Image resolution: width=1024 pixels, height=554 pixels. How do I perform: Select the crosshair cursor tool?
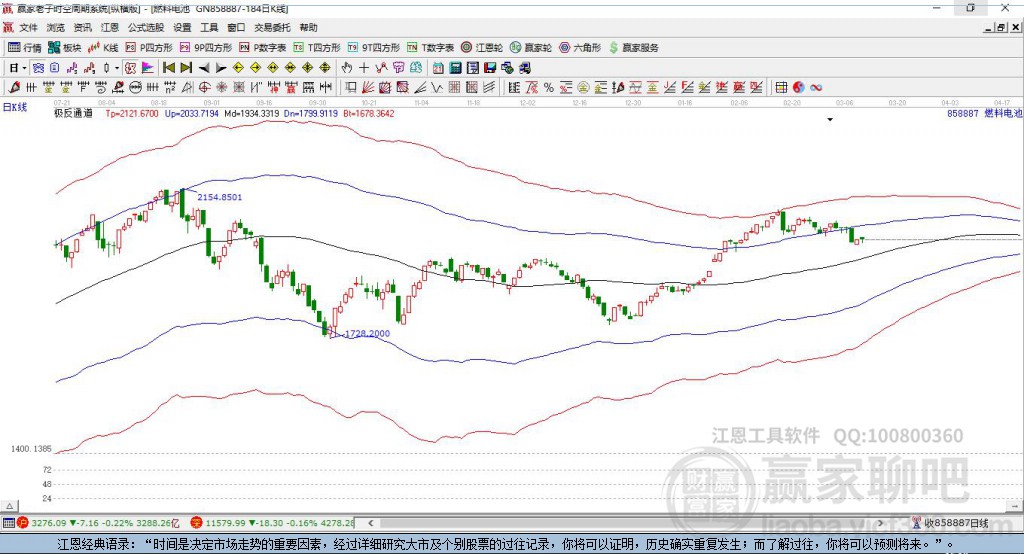364,67
